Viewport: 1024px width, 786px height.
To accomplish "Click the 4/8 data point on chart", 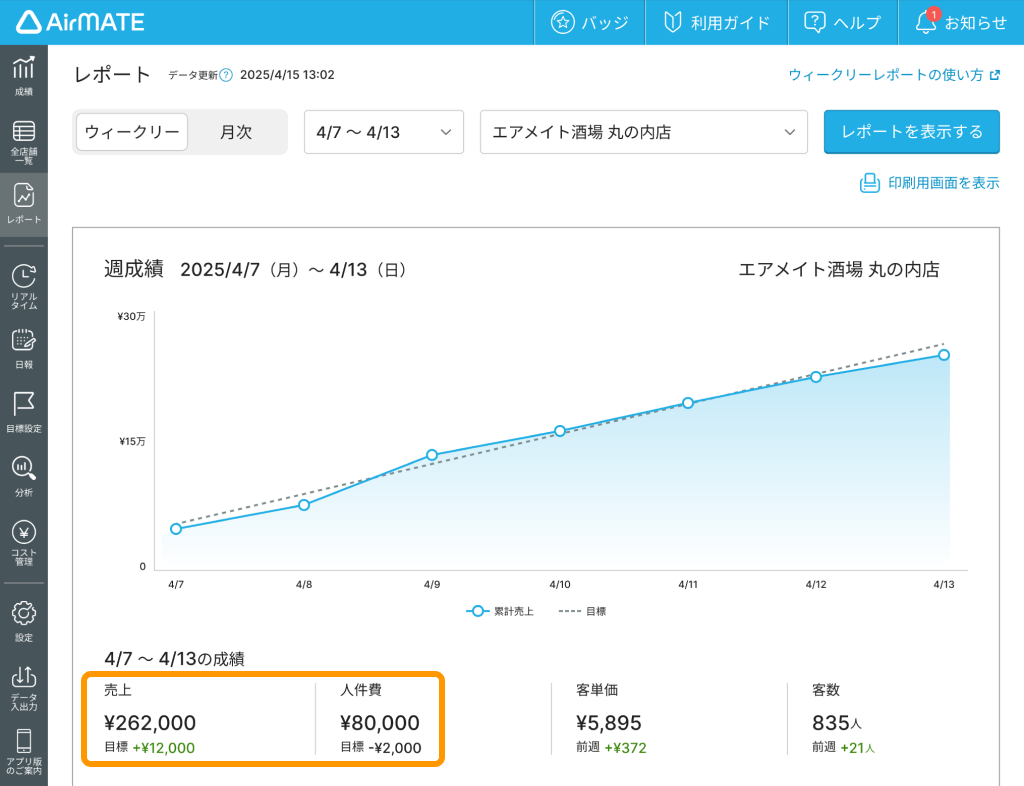I will [x=304, y=505].
